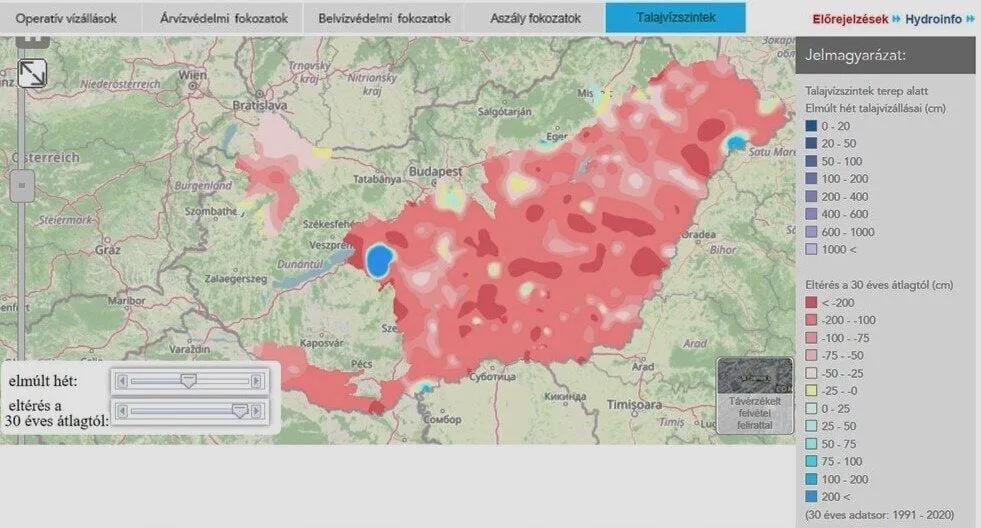Open the Árvízvédelmi fokozatok tab
This screenshot has width=981, height=528.
[223, 18]
